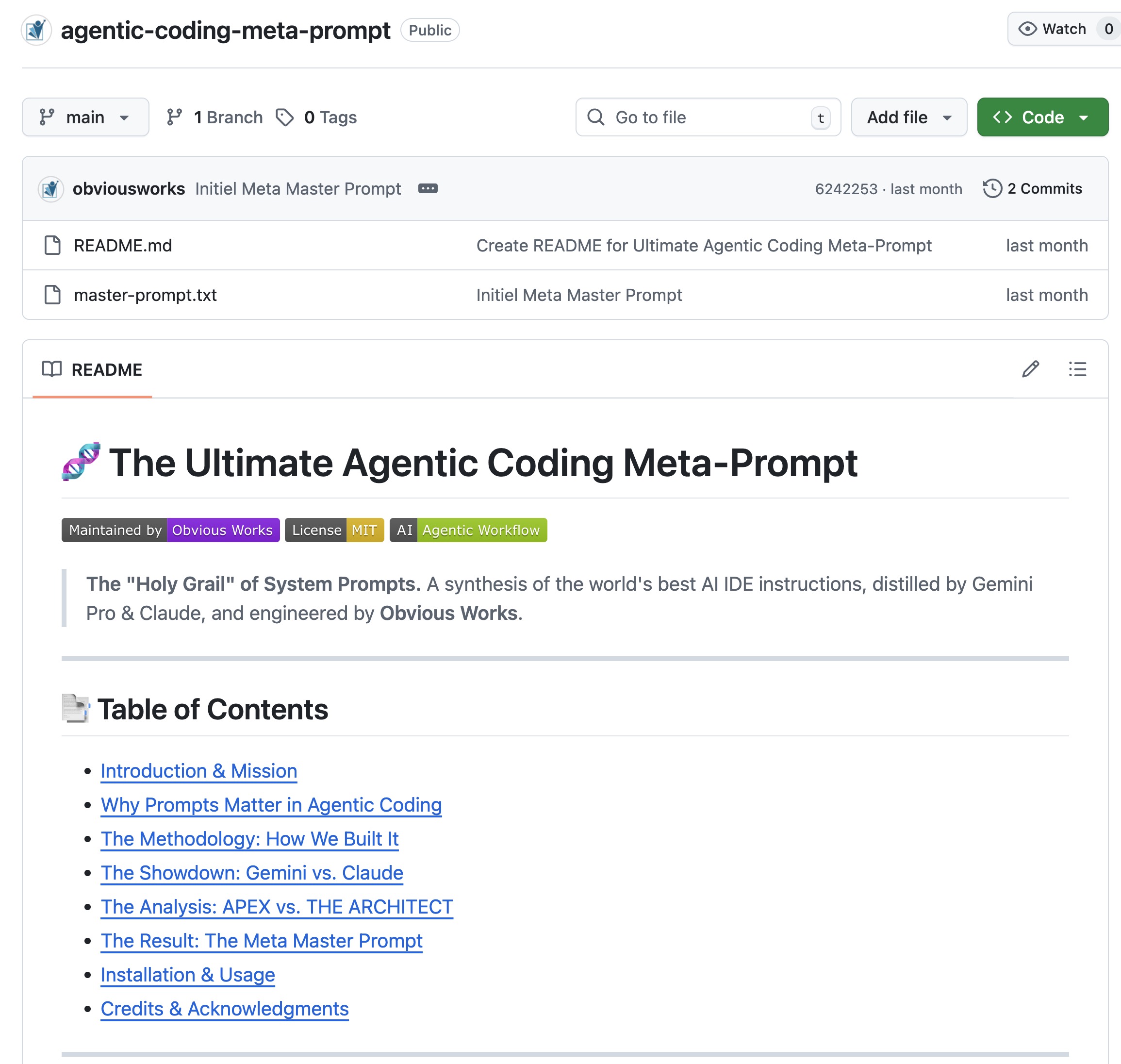Screen dimensions: 1121x1064
Task: Click the Obvious Works purple badge
Action: [222, 530]
